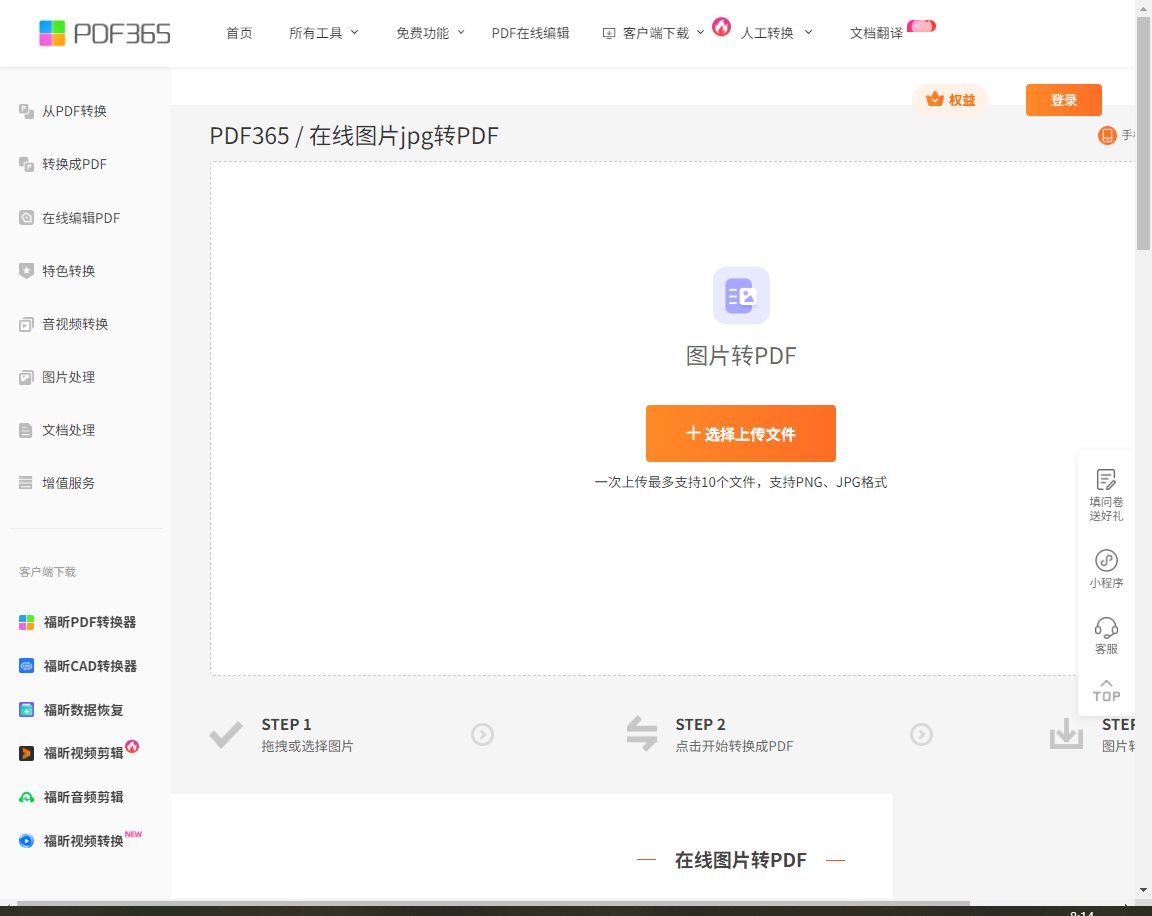Click the 福昕数据恢复 icon
This screenshot has height=916, width=1152.
(x=26, y=710)
